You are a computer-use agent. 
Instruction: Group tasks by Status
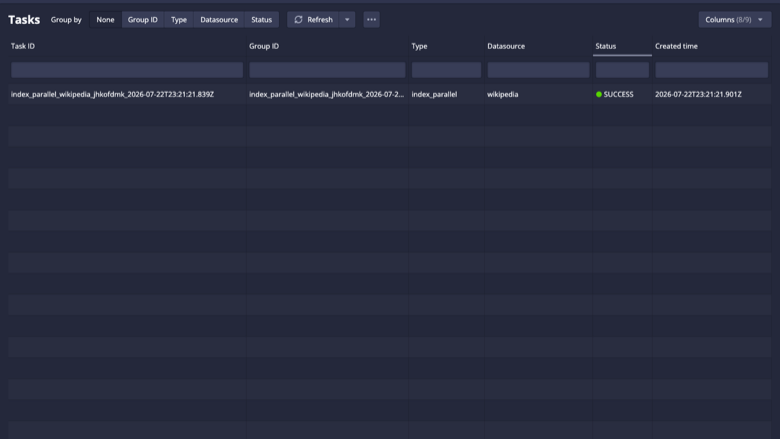(x=262, y=19)
